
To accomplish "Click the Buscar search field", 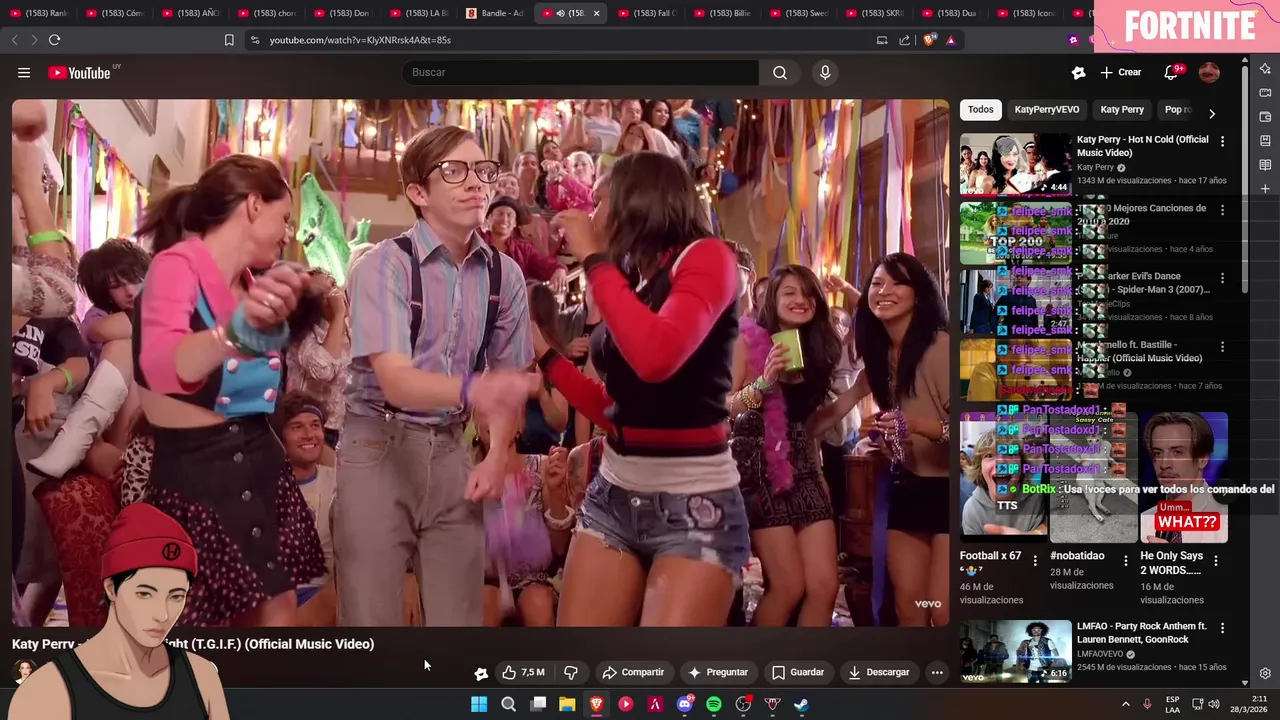I will (580, 72).
